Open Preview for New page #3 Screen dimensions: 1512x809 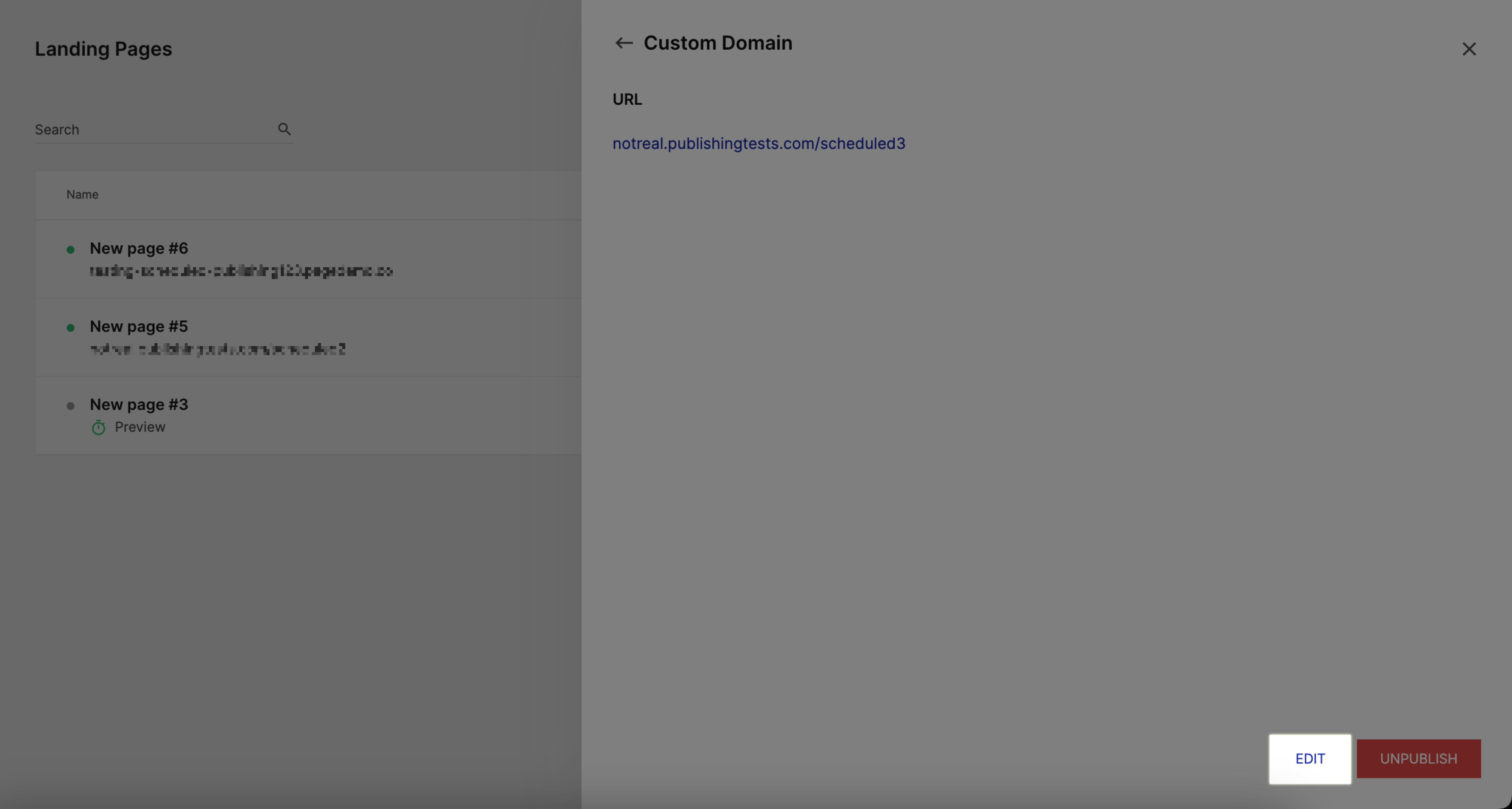[140, 427]
